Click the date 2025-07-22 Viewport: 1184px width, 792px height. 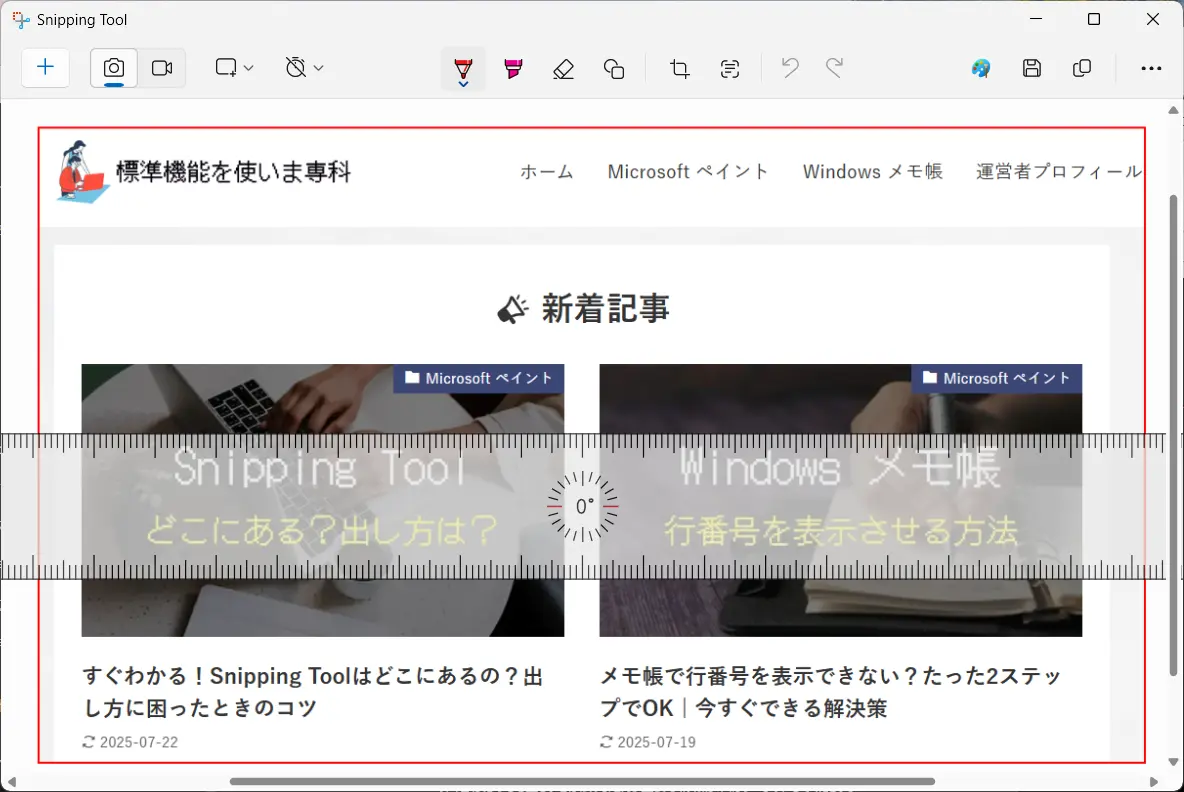139,742
